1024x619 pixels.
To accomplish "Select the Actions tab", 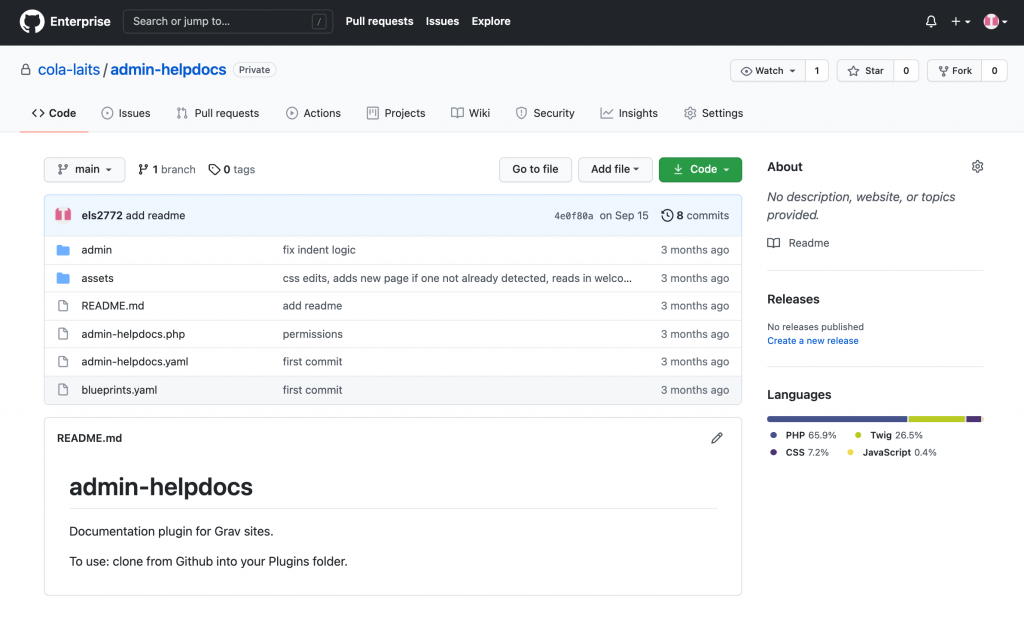I will point(313,113).
